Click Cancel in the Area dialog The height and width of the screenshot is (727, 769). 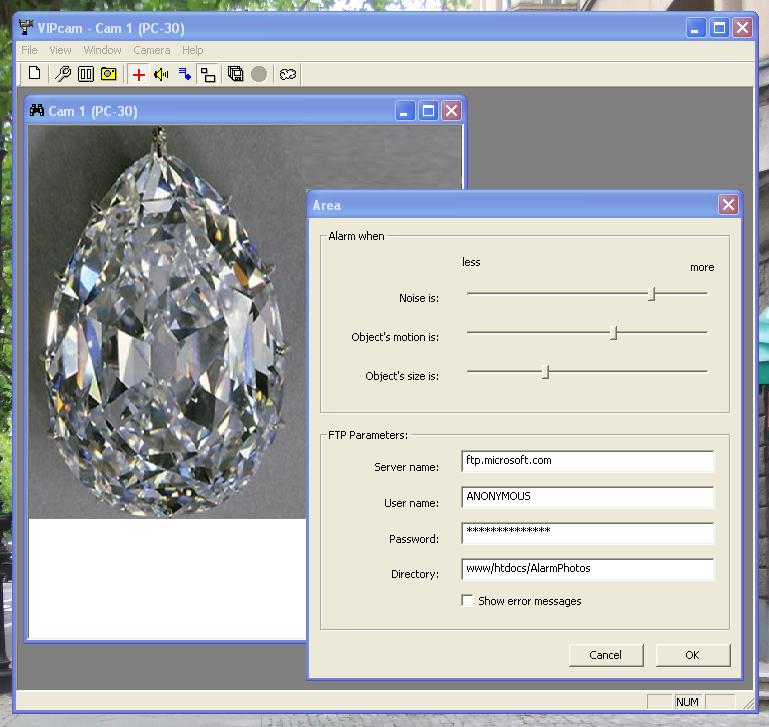(606, 655)
